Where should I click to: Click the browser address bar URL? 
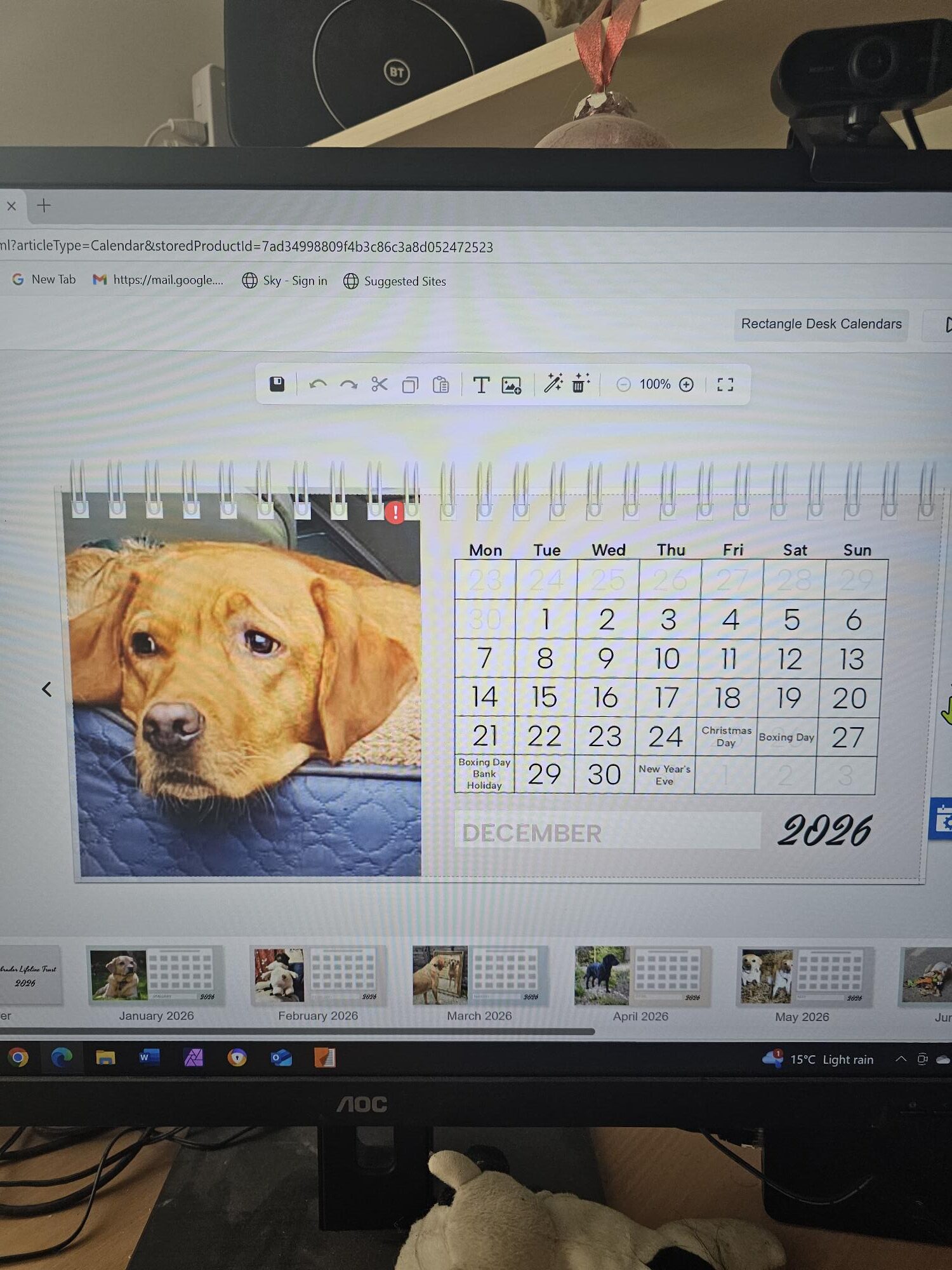(x=246, y=246)
